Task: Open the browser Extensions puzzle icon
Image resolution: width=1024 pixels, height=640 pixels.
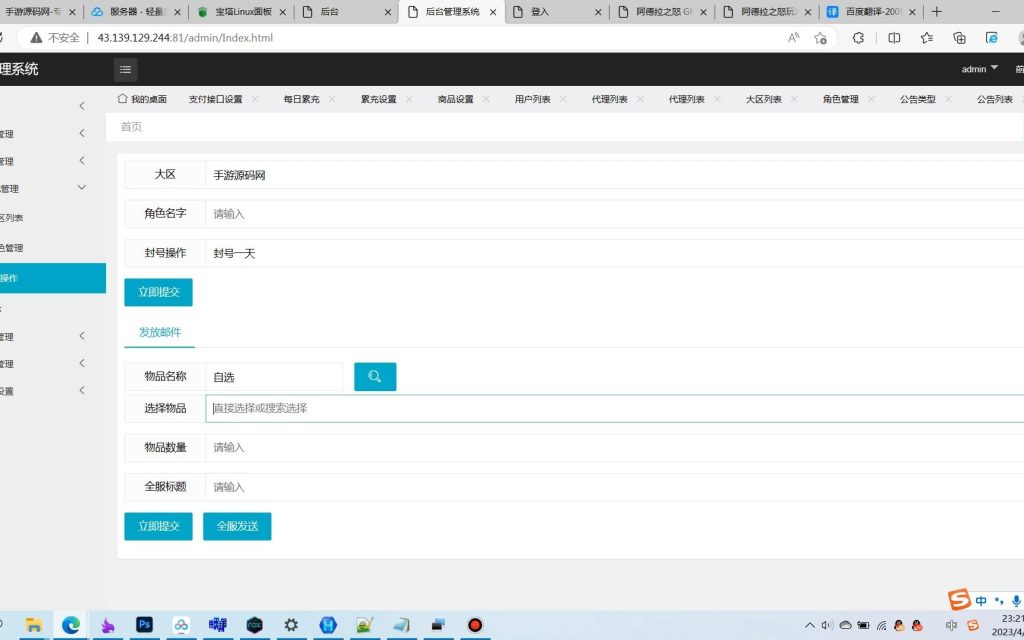Action: [858, 38]
